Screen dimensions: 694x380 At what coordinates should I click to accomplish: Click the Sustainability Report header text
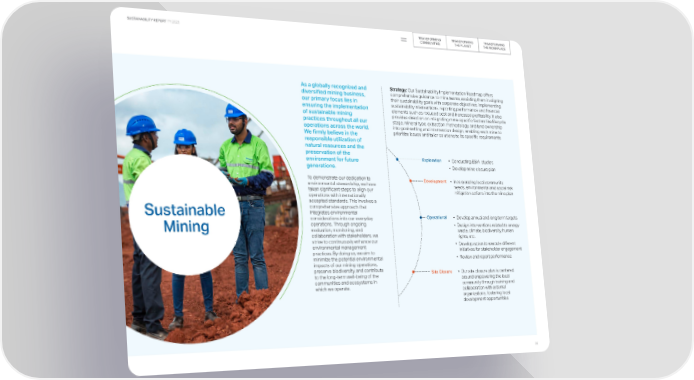tap(153, 20)
